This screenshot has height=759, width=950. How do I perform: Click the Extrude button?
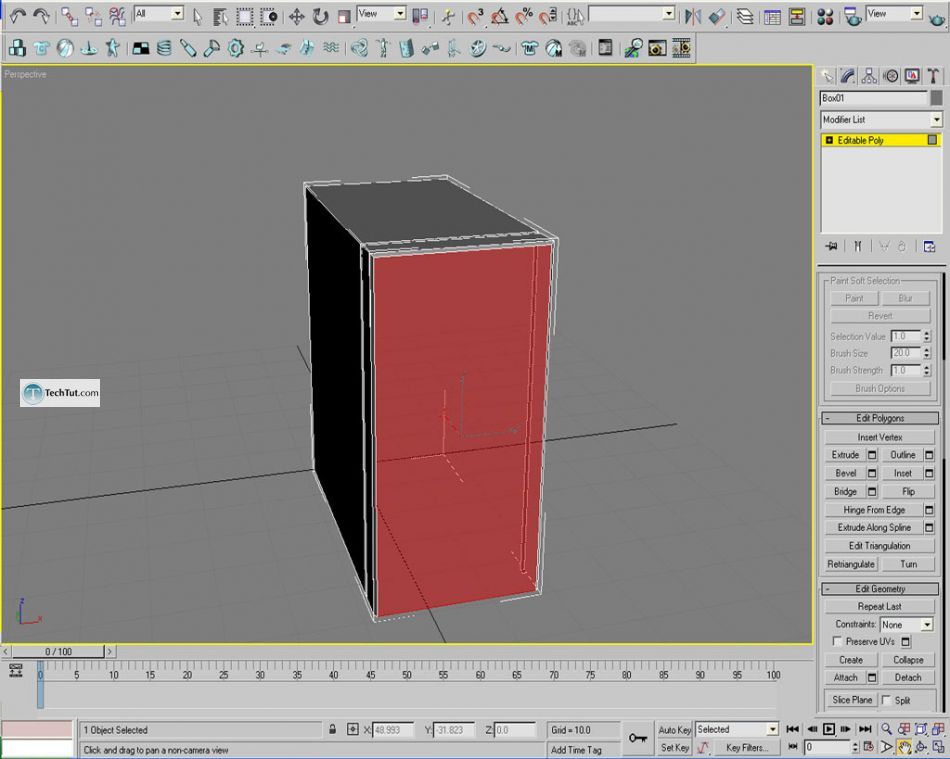pos(845,455)
